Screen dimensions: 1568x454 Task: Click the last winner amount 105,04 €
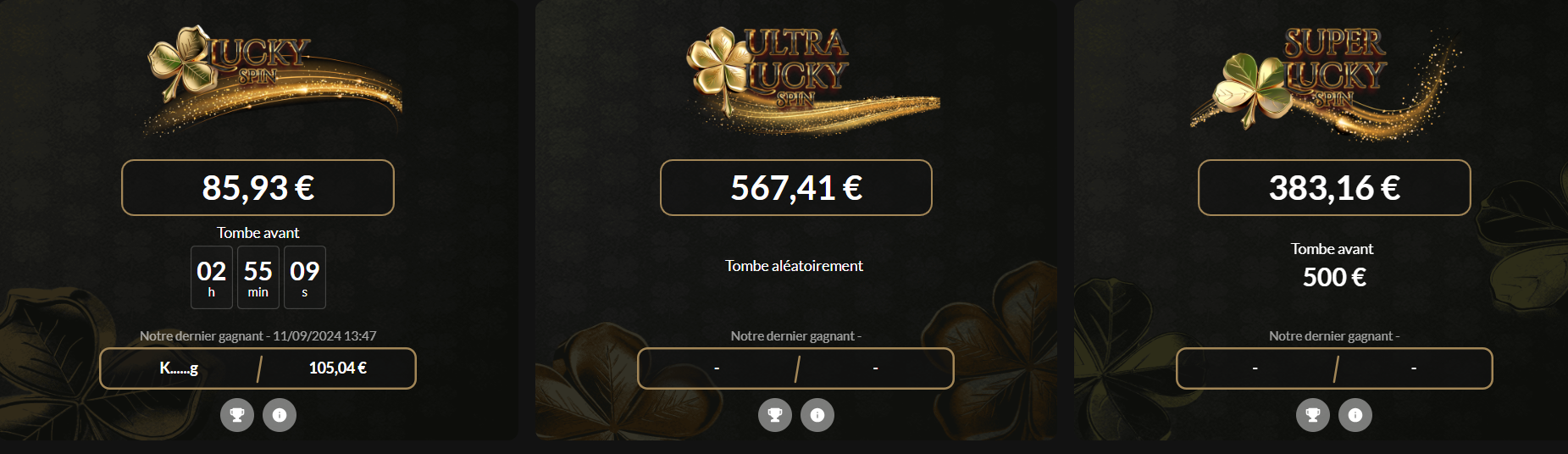(338, 368)
